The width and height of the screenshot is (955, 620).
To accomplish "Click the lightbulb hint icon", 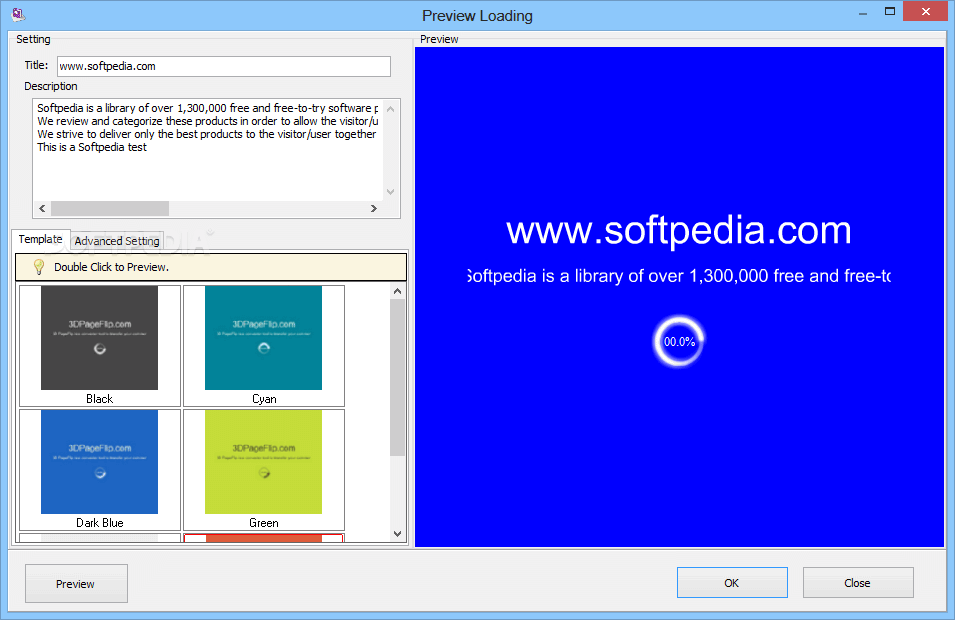I will pos(38,267).
